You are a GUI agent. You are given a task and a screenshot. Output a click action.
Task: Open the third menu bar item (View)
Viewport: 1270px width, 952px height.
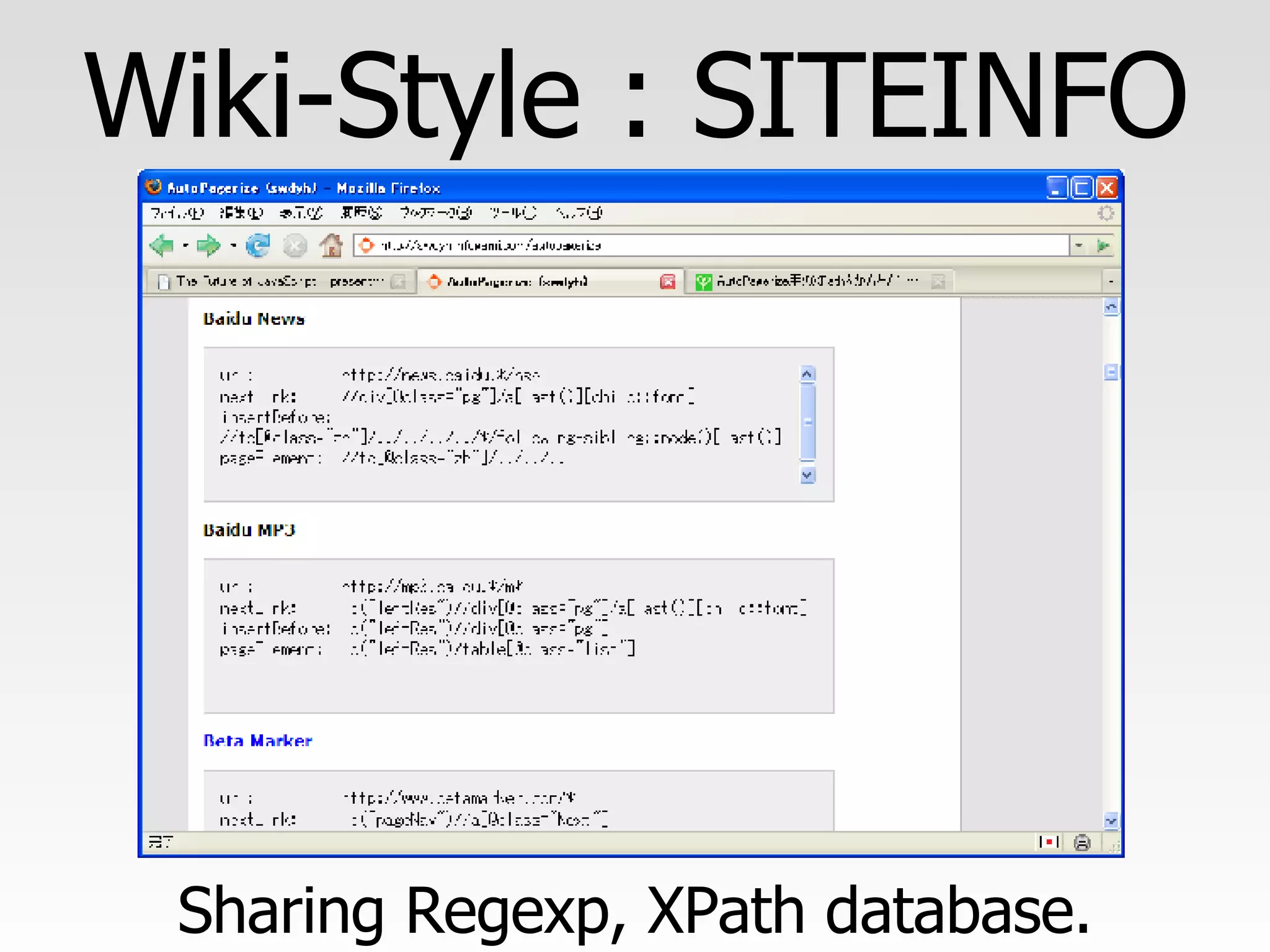301,213
